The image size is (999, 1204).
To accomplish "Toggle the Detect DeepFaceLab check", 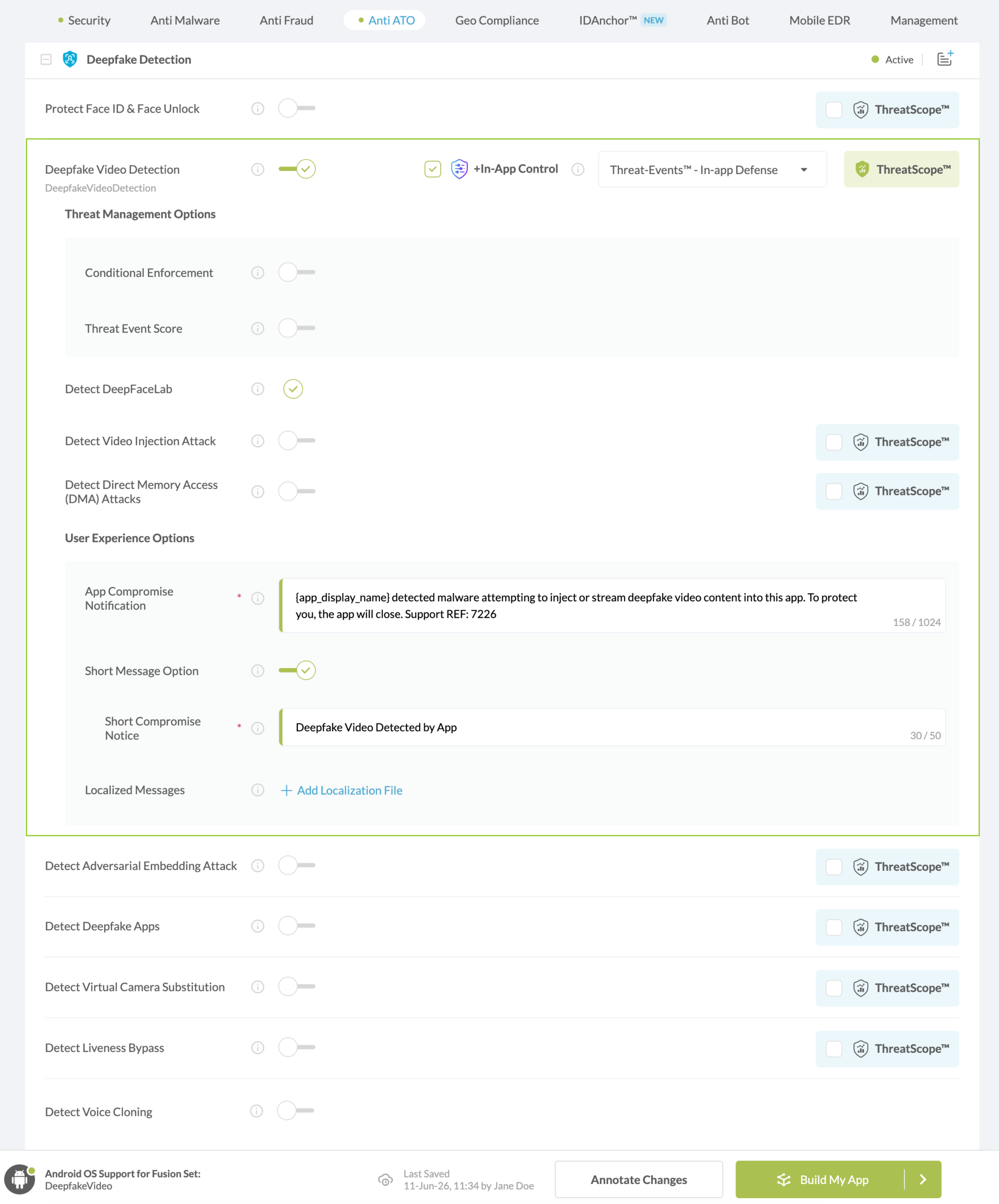I will tap(293, 389).
